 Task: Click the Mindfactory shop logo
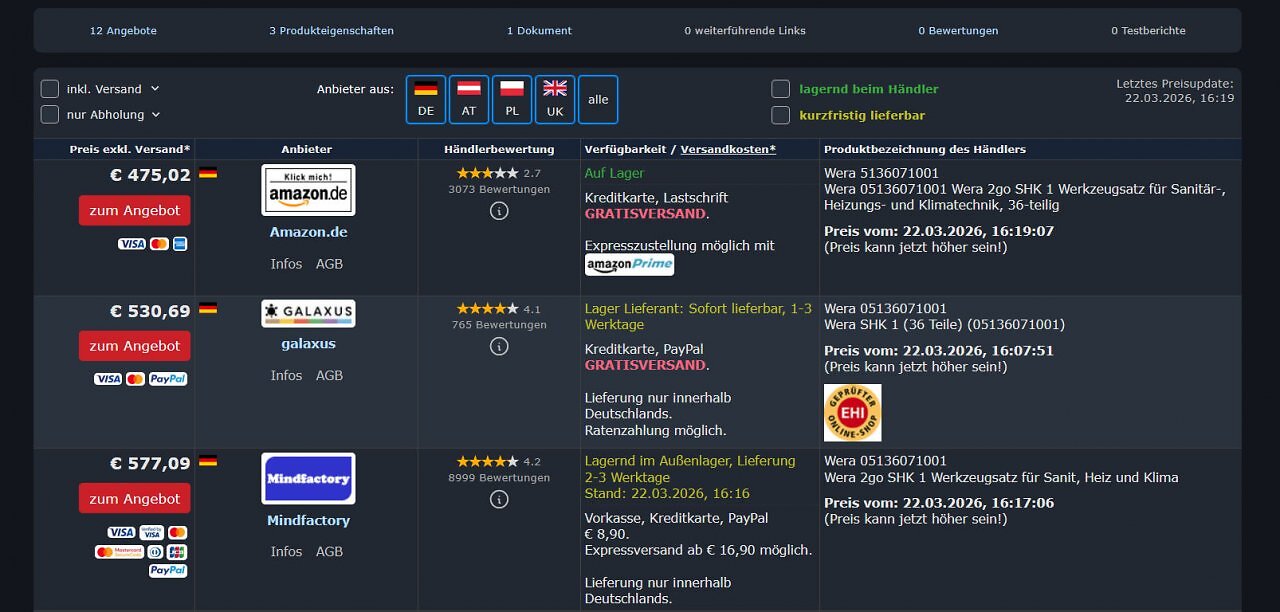pos(308,478)
